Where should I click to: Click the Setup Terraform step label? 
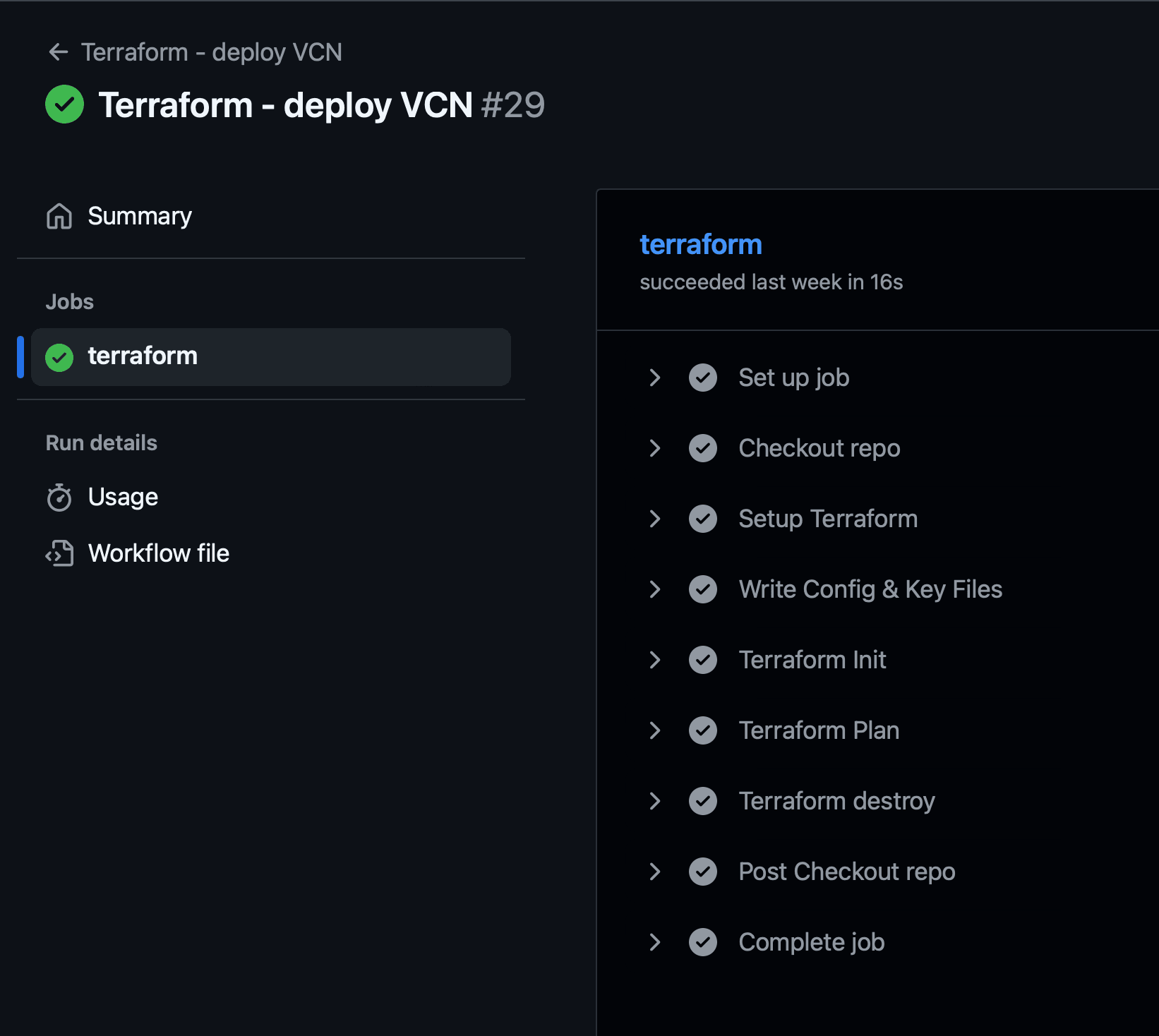click(828, 519)
